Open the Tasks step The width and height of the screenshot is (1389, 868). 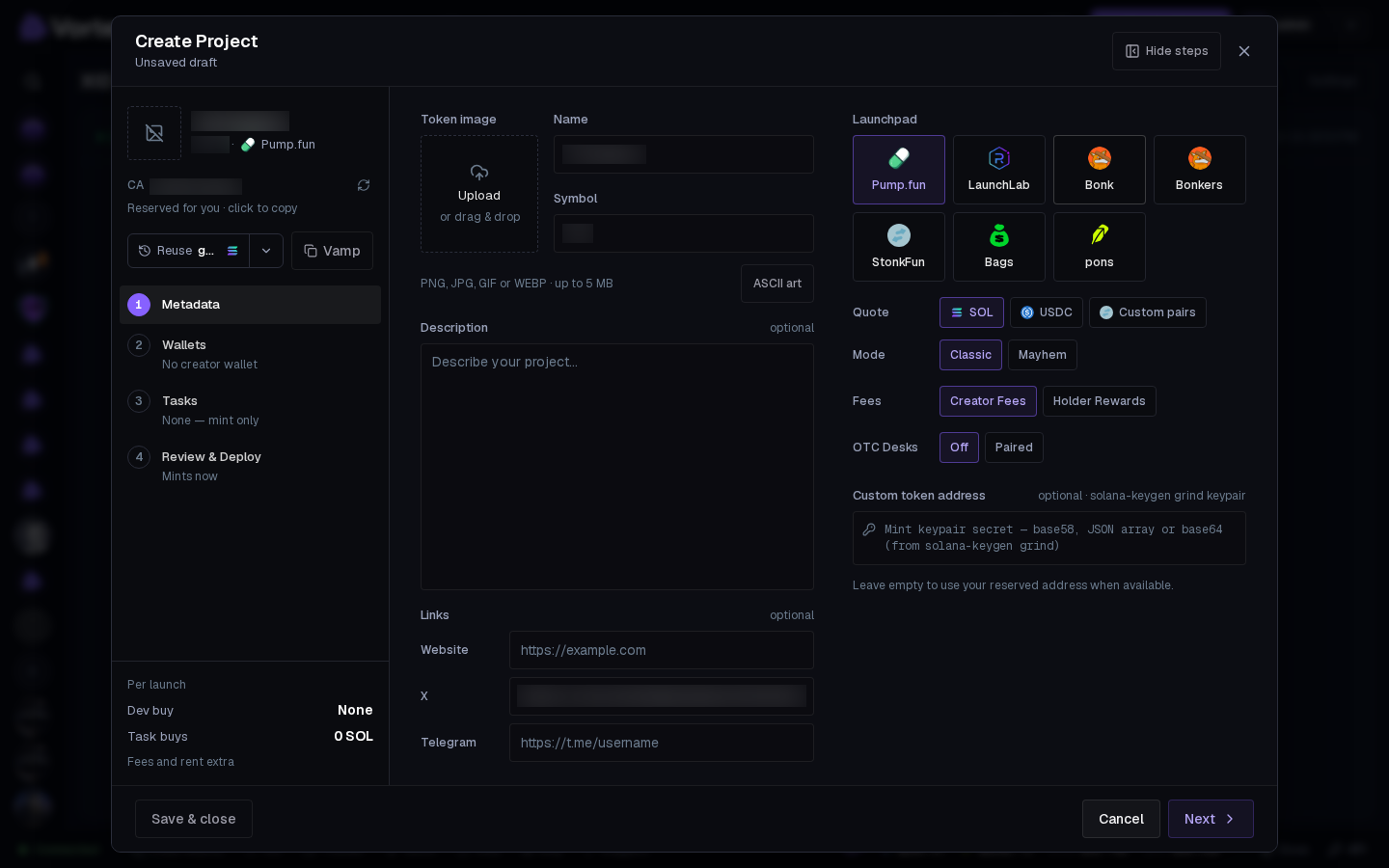(250, 410)
